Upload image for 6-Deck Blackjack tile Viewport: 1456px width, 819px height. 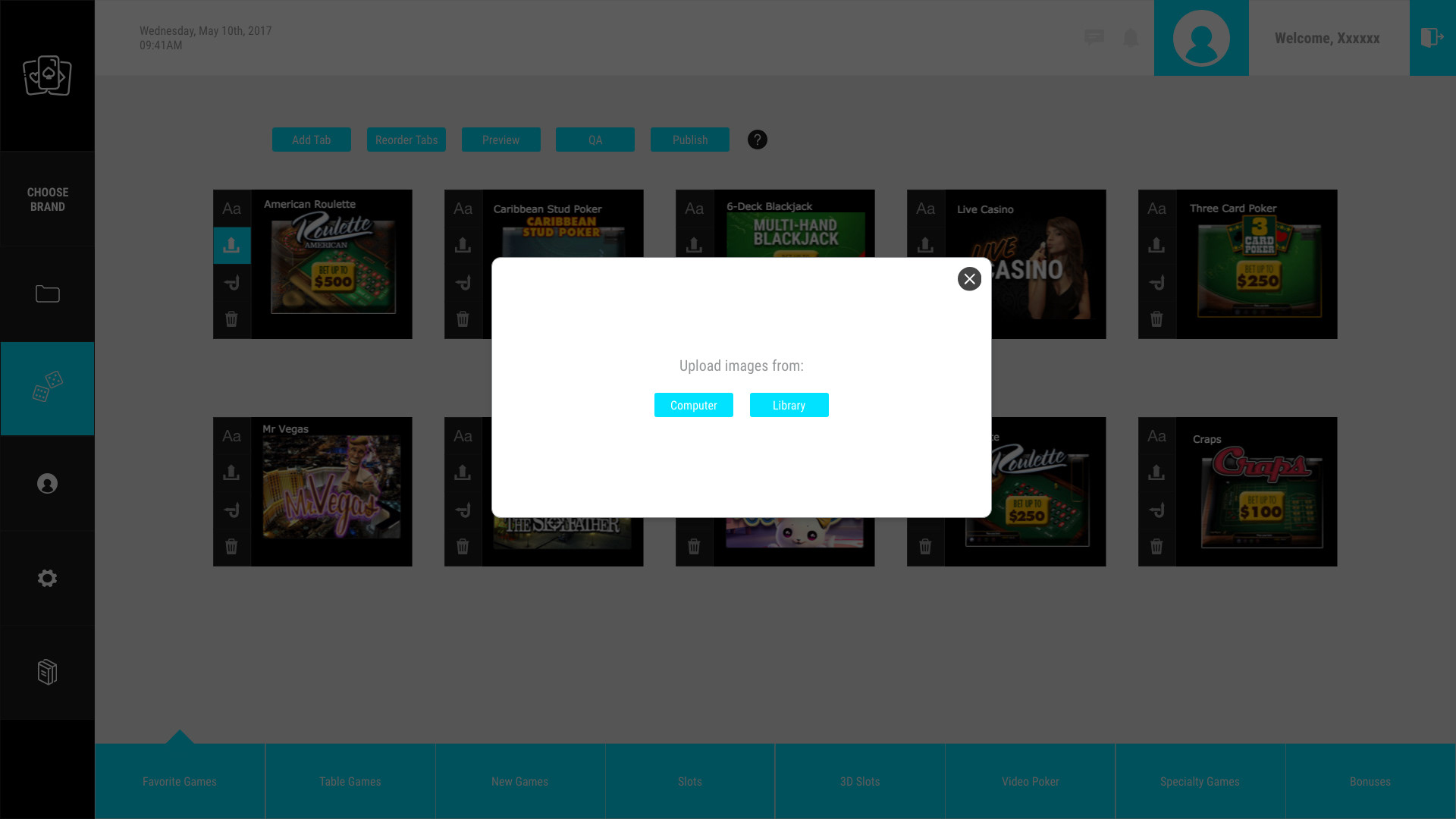pyautogui.click(x=694, y=245)
